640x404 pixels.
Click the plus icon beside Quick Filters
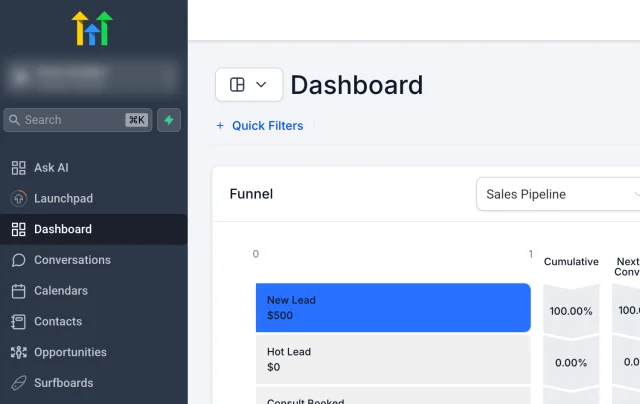click(x=220, y=126)
